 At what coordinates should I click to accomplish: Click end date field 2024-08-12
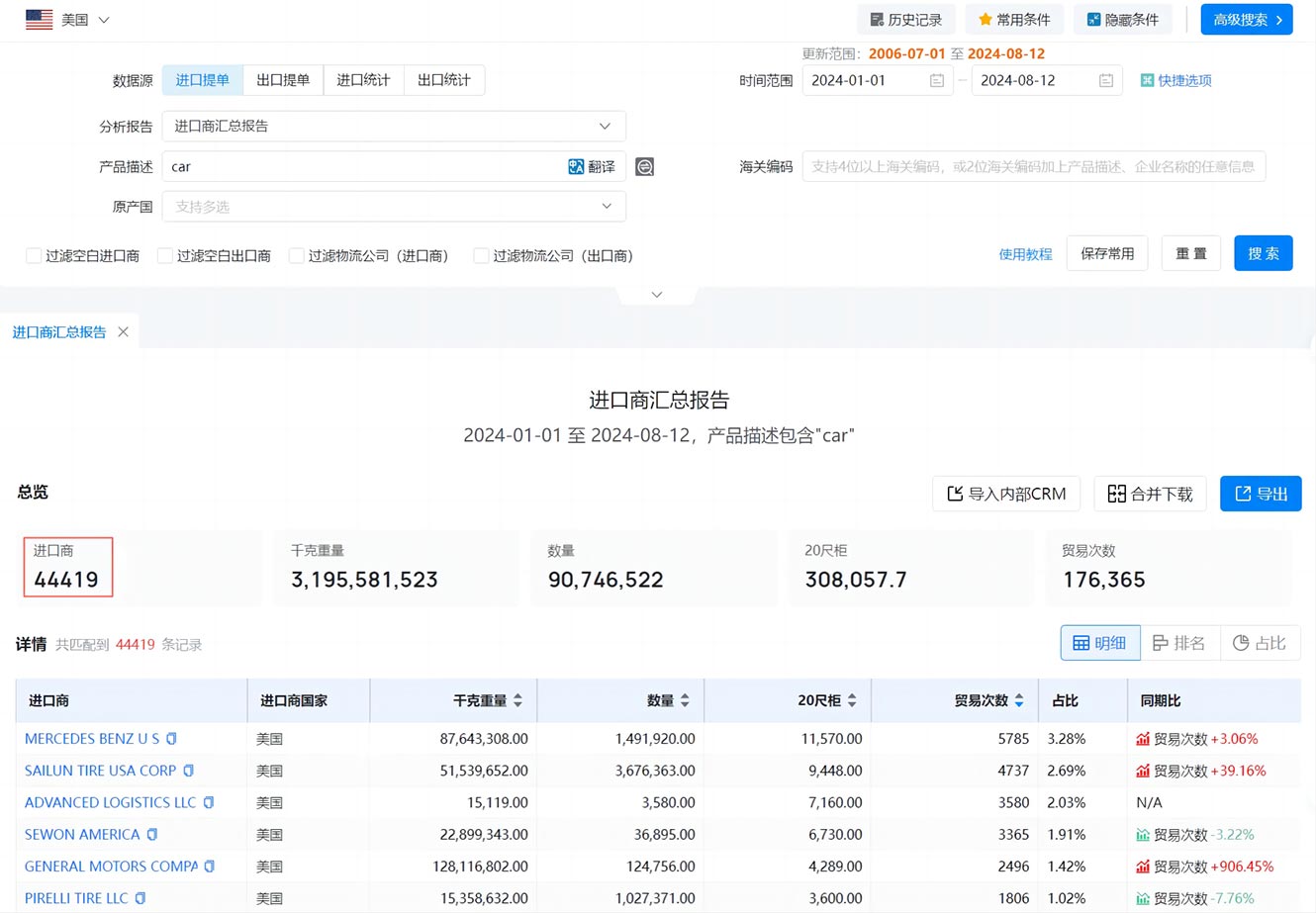(1047, 80)
